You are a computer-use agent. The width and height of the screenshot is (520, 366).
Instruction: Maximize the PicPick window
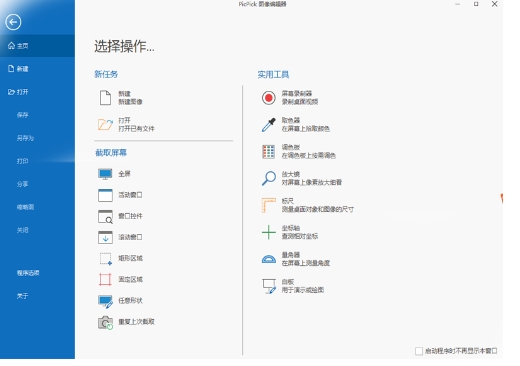(476, 4)
